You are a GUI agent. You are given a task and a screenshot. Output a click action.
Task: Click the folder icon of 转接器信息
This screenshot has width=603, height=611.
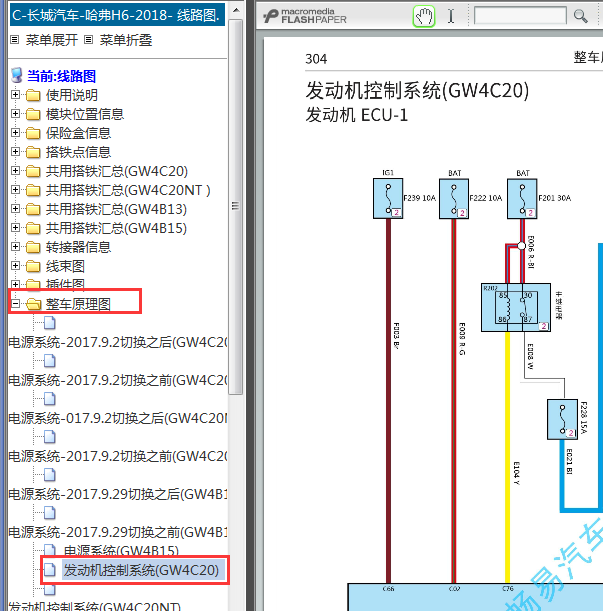coord(33,247)
